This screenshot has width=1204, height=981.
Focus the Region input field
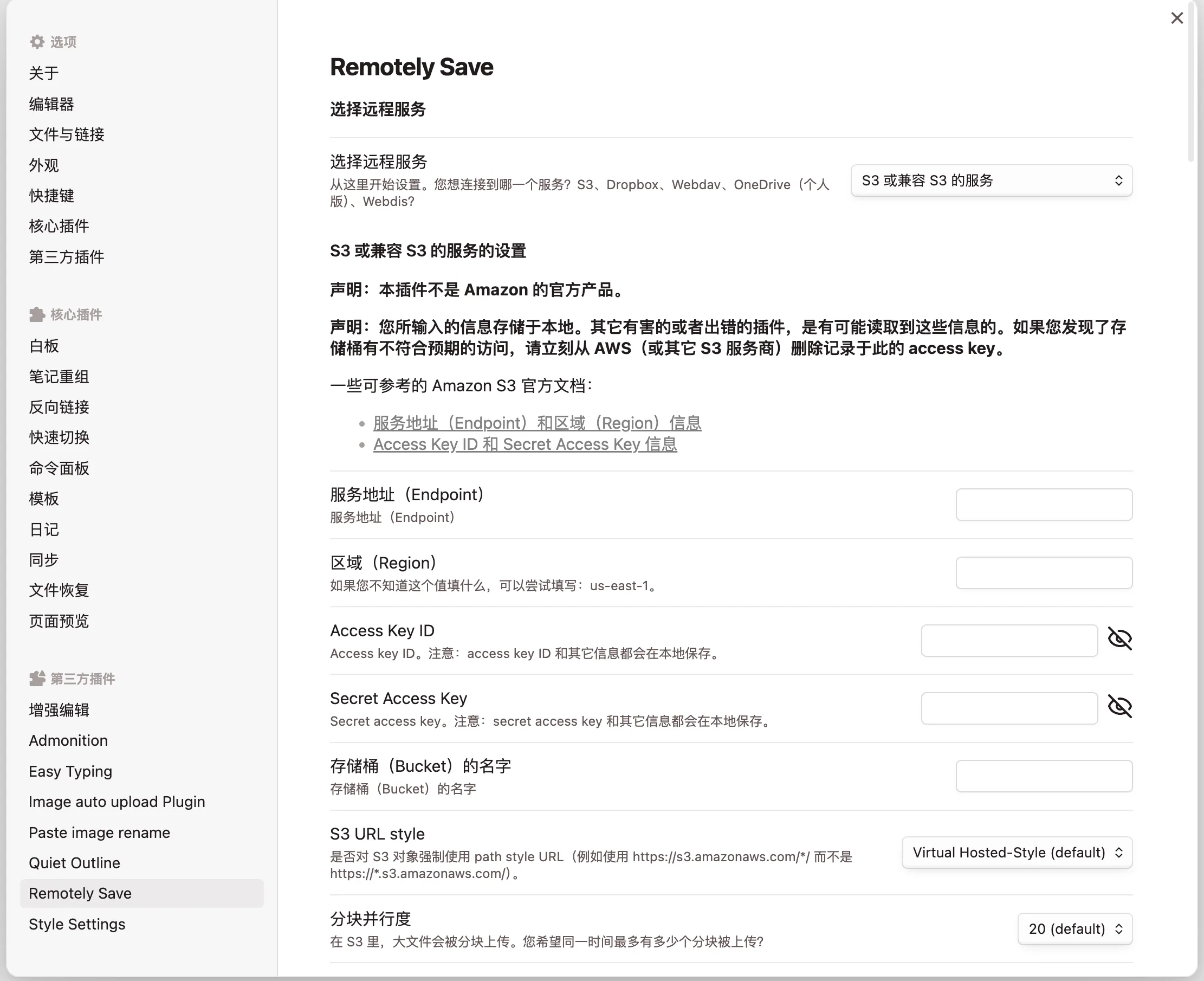[x=1044, y=573]
